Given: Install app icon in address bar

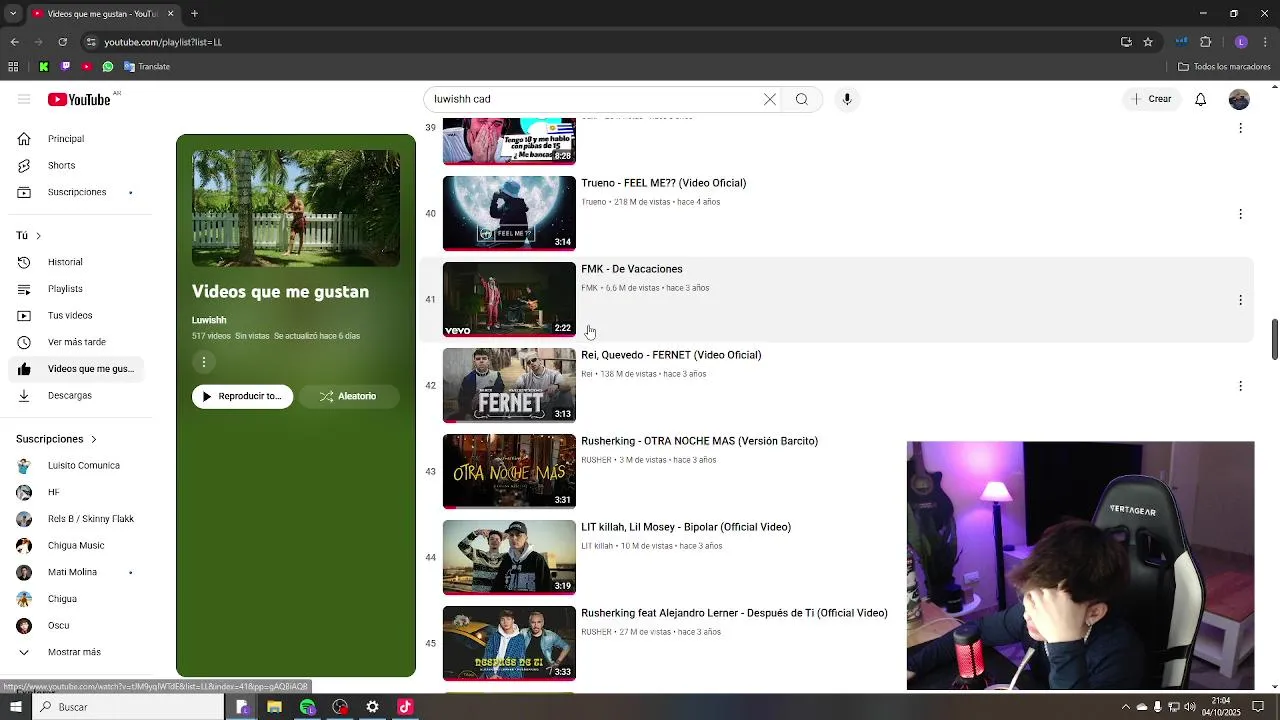Looking at the screenshot, I should click(1126, 42).
